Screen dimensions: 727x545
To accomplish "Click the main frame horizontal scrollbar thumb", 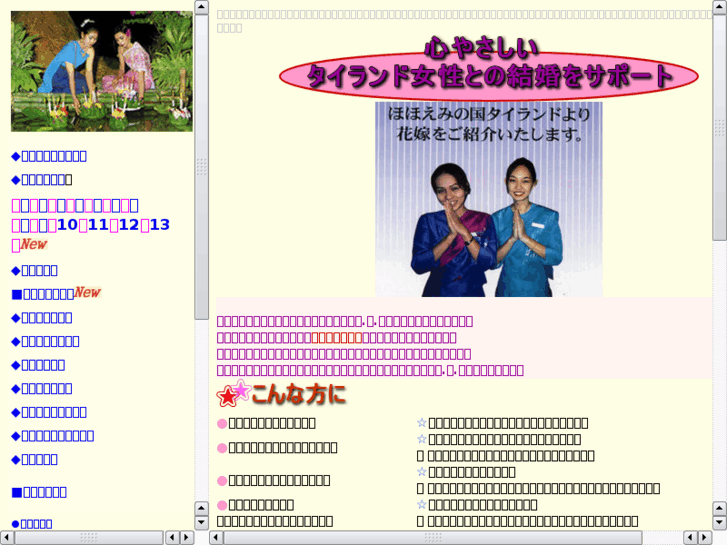I will click(433, 537).
